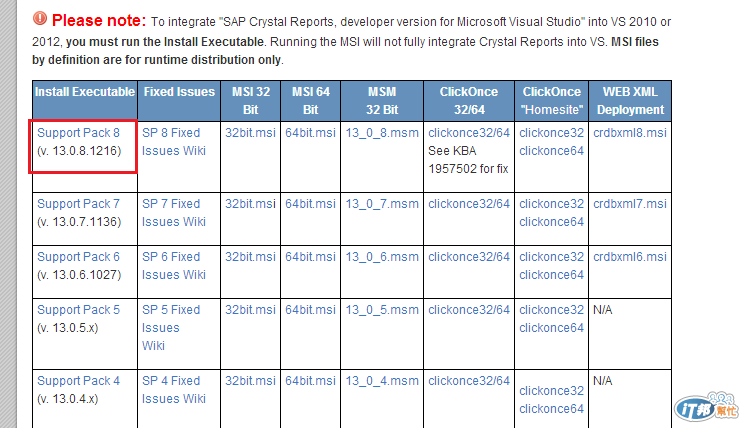Download the 13_0_6.msm merge module
This screenshot has width=743, height=428.
click(382, 257)
